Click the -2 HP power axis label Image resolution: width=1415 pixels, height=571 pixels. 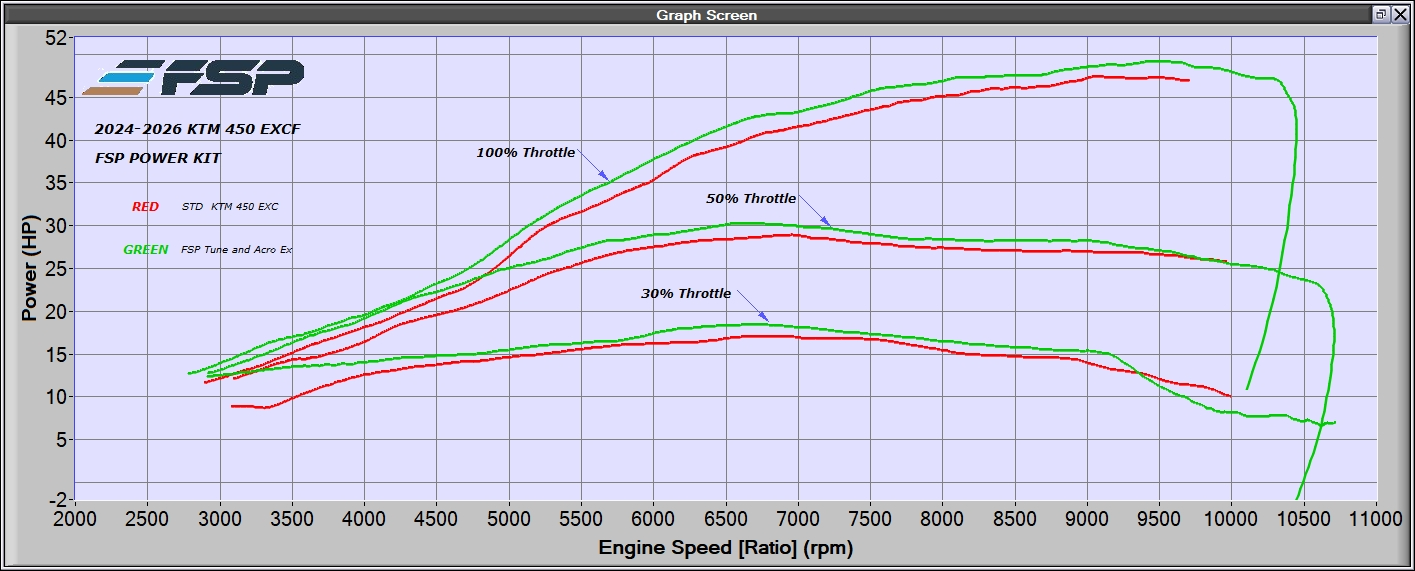(x=57, y=500)
